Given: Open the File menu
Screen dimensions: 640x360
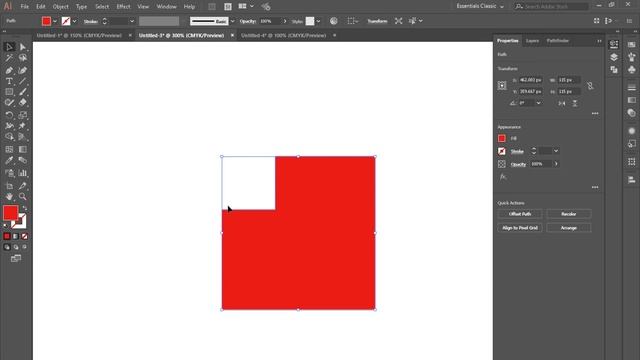Looking at the screenshot, I should click(x=24, y=7).
